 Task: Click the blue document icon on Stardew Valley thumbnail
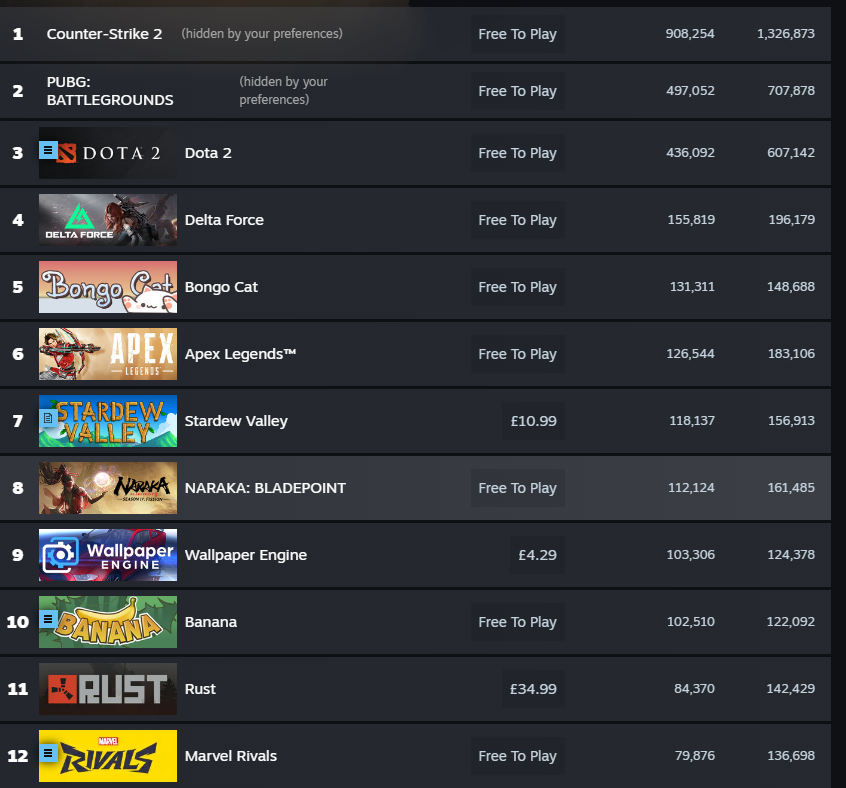click(48, 417)
